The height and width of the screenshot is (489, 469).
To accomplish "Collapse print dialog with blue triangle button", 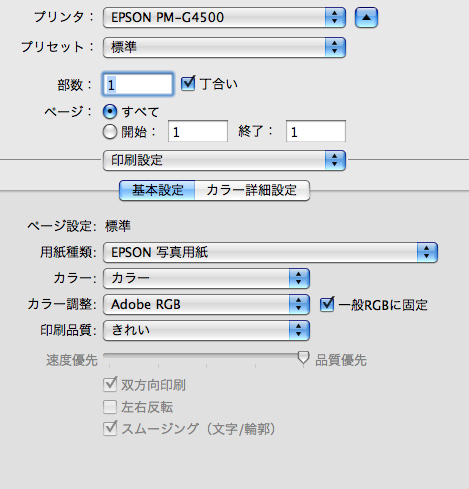I will point(366,17).
